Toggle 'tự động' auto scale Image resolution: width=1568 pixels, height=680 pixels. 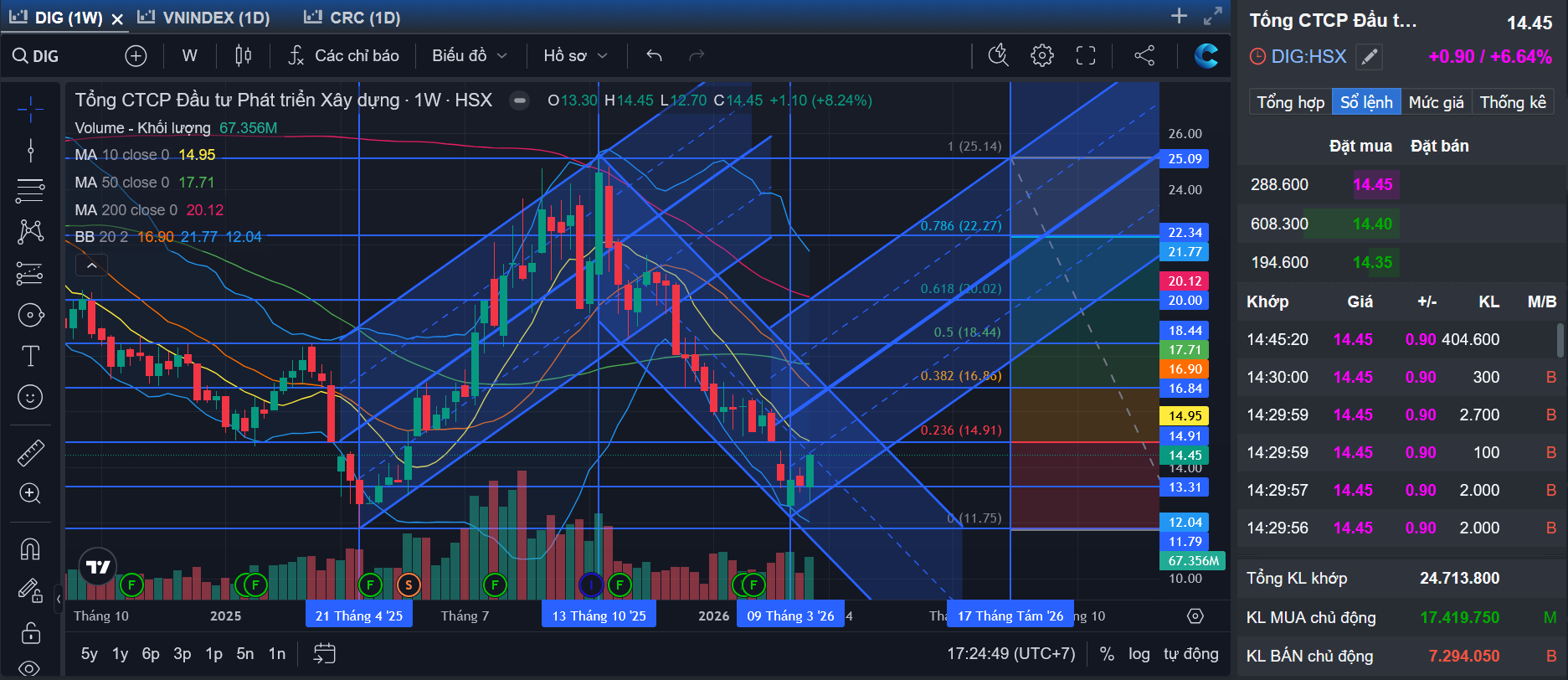point(1190,654)
